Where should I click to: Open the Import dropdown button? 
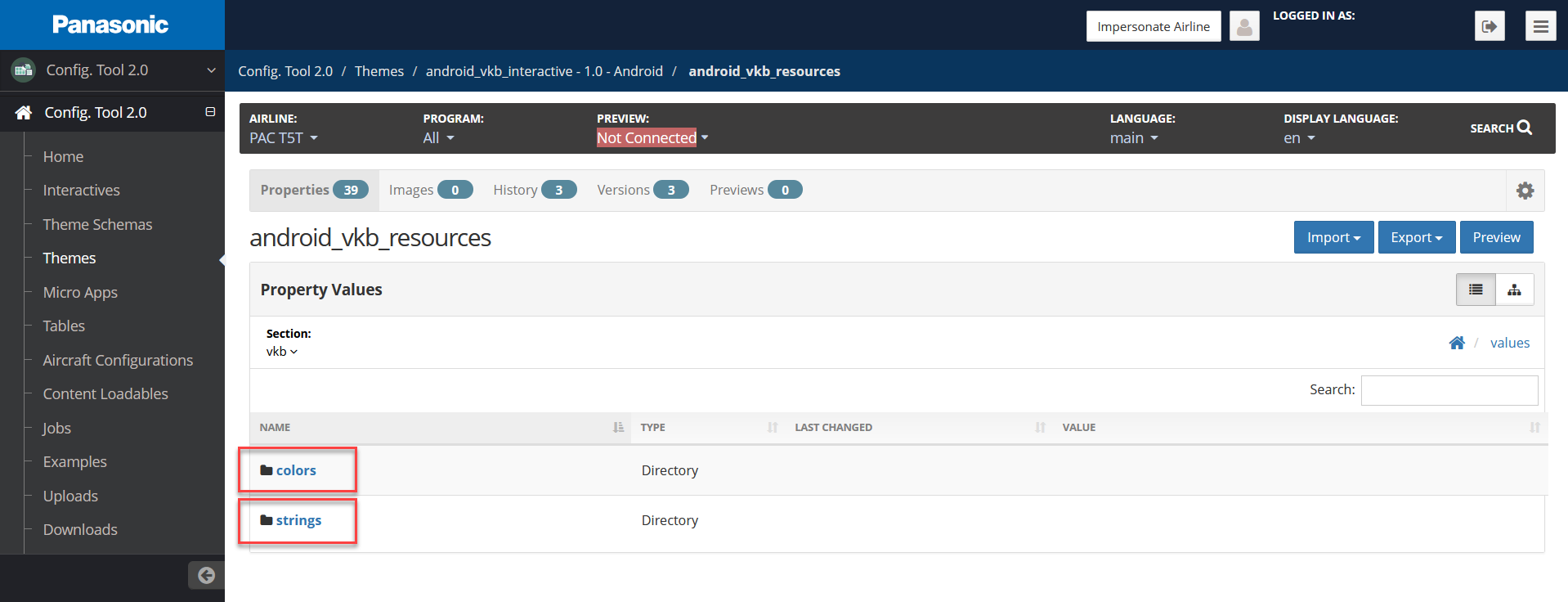[1333, 237]
